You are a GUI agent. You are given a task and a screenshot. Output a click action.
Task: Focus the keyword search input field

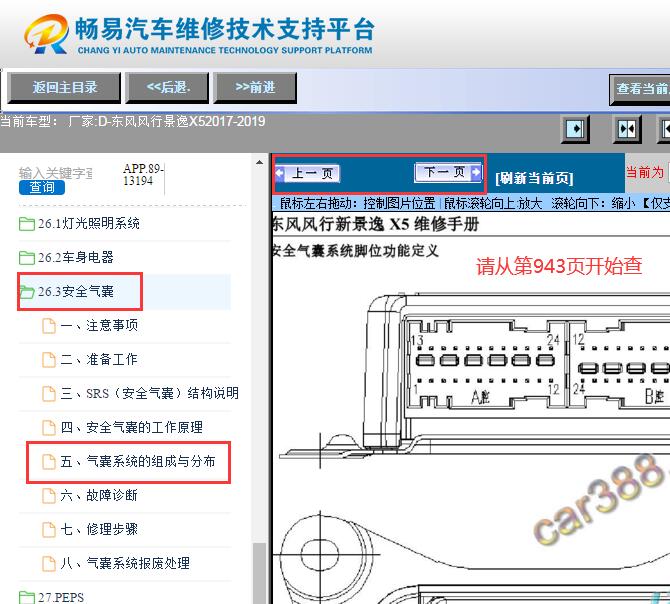click(x=56, y=173)
